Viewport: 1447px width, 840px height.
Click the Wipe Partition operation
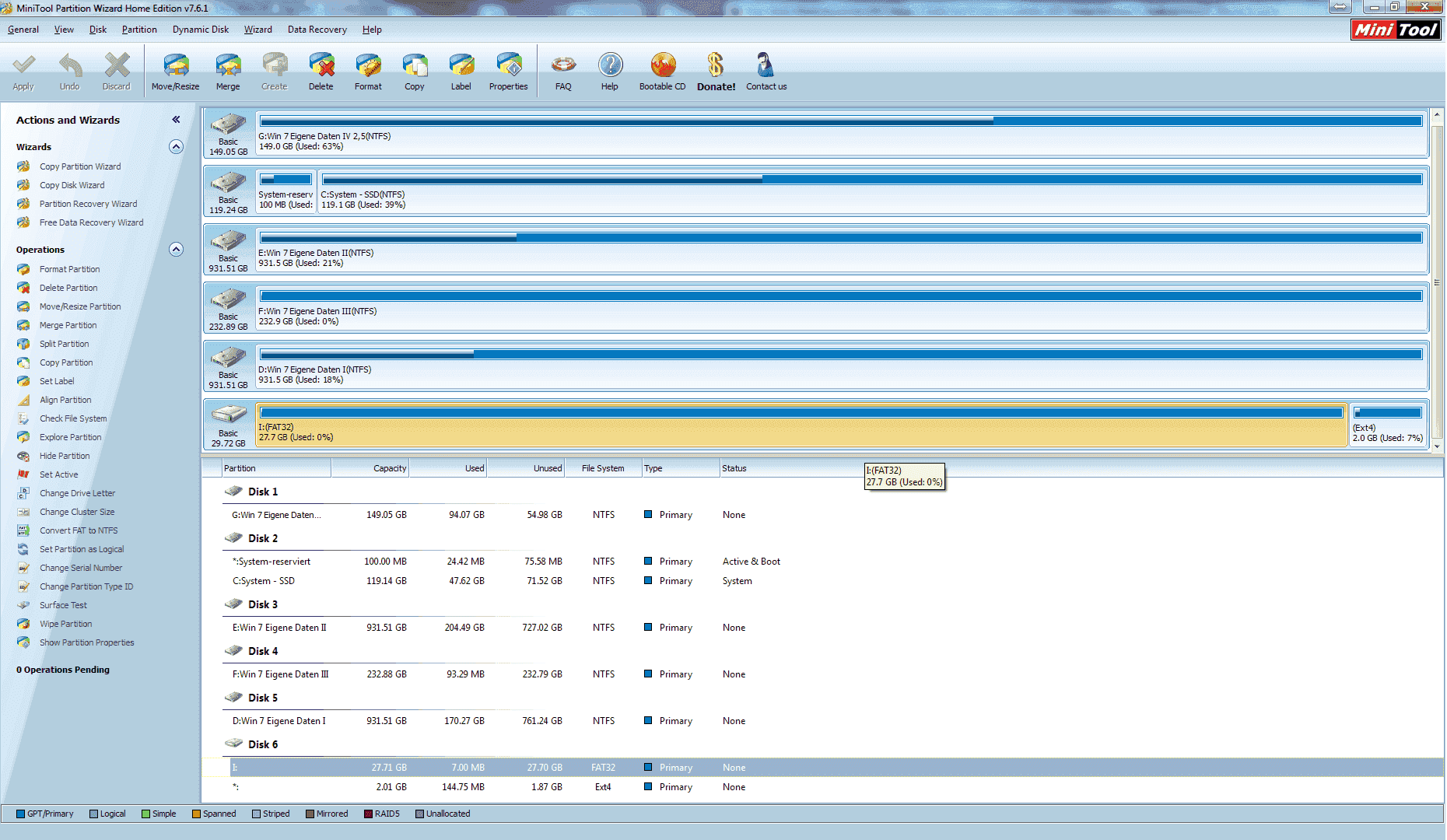click(65, 624)
